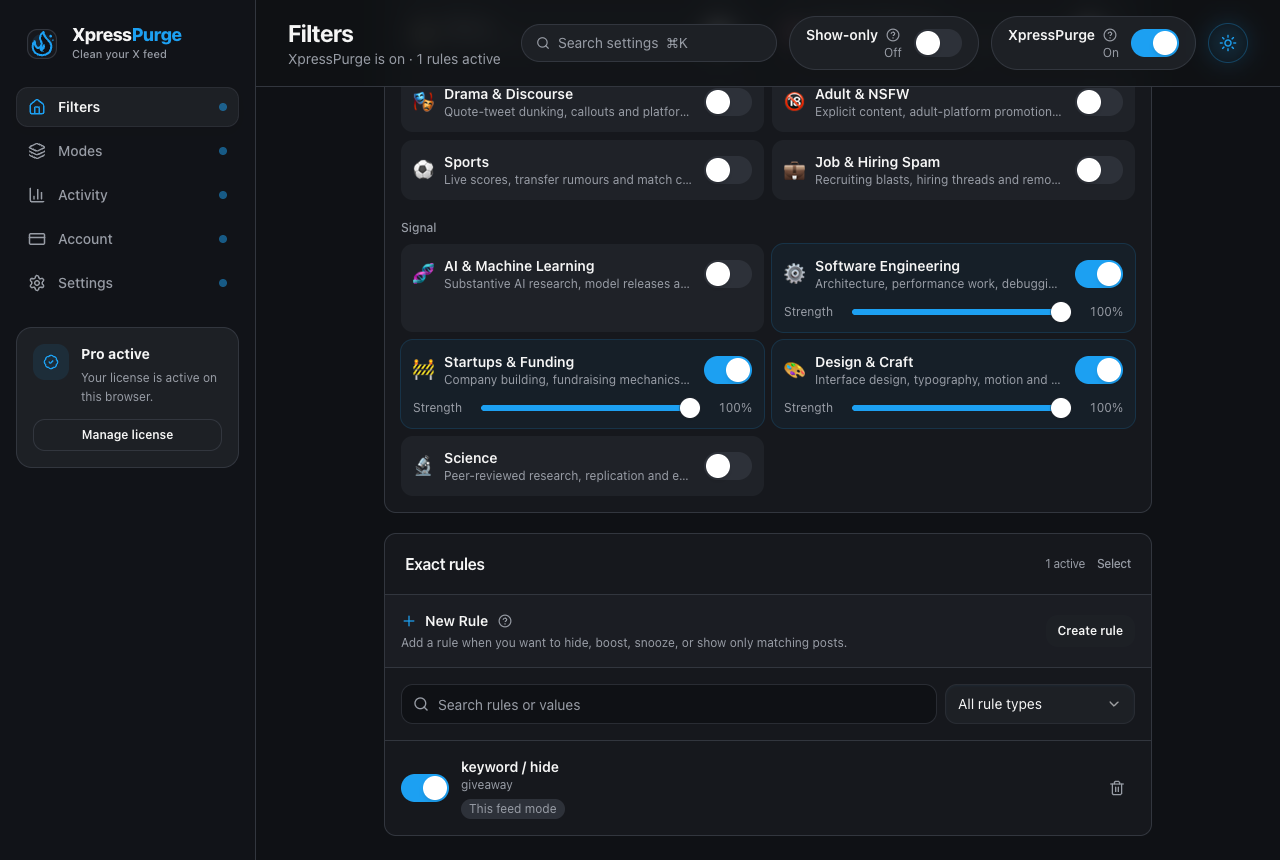
Task: Click the Startups & Funding construction icon
Action: coord(424,370)
